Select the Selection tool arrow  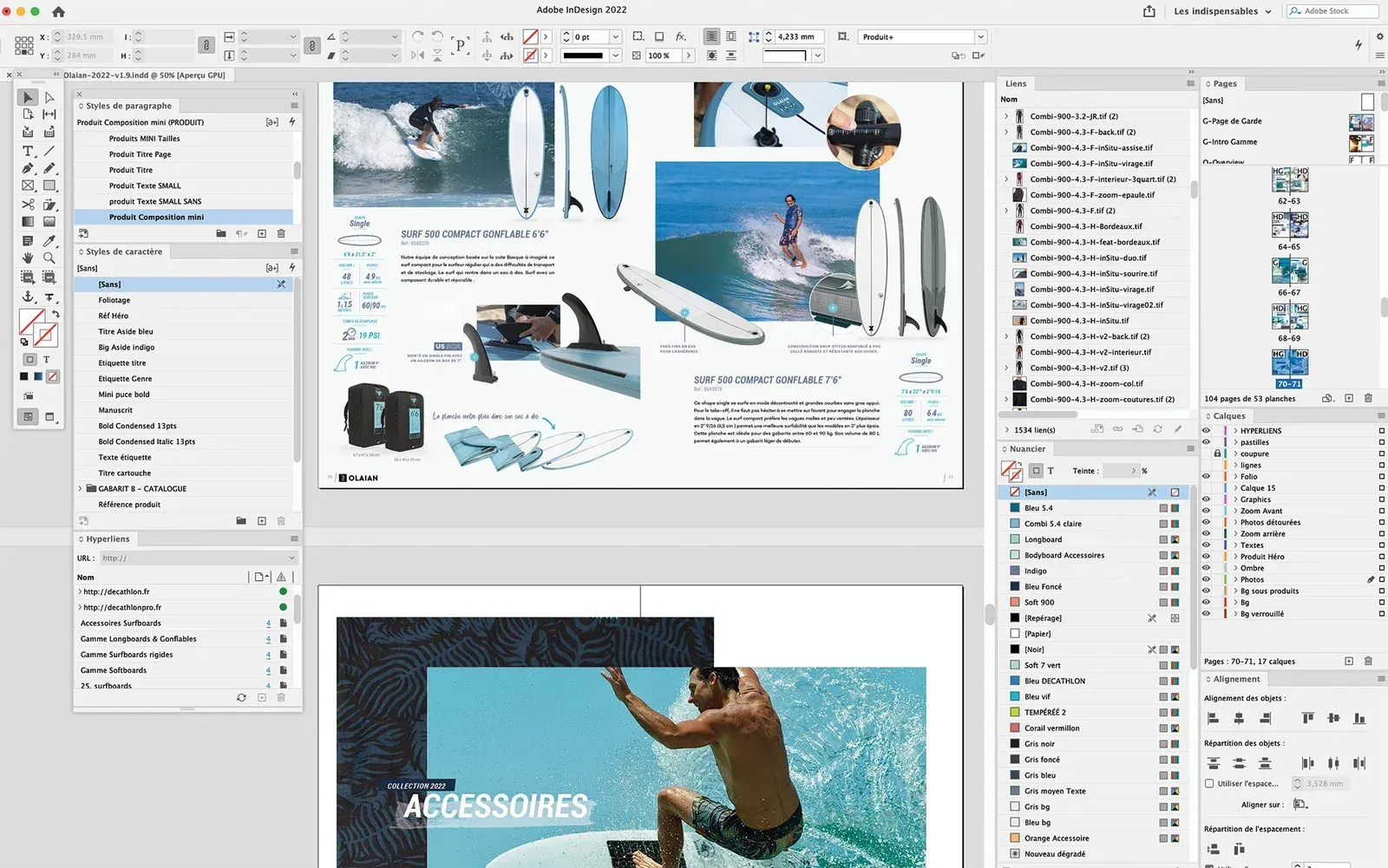[28, 97]
